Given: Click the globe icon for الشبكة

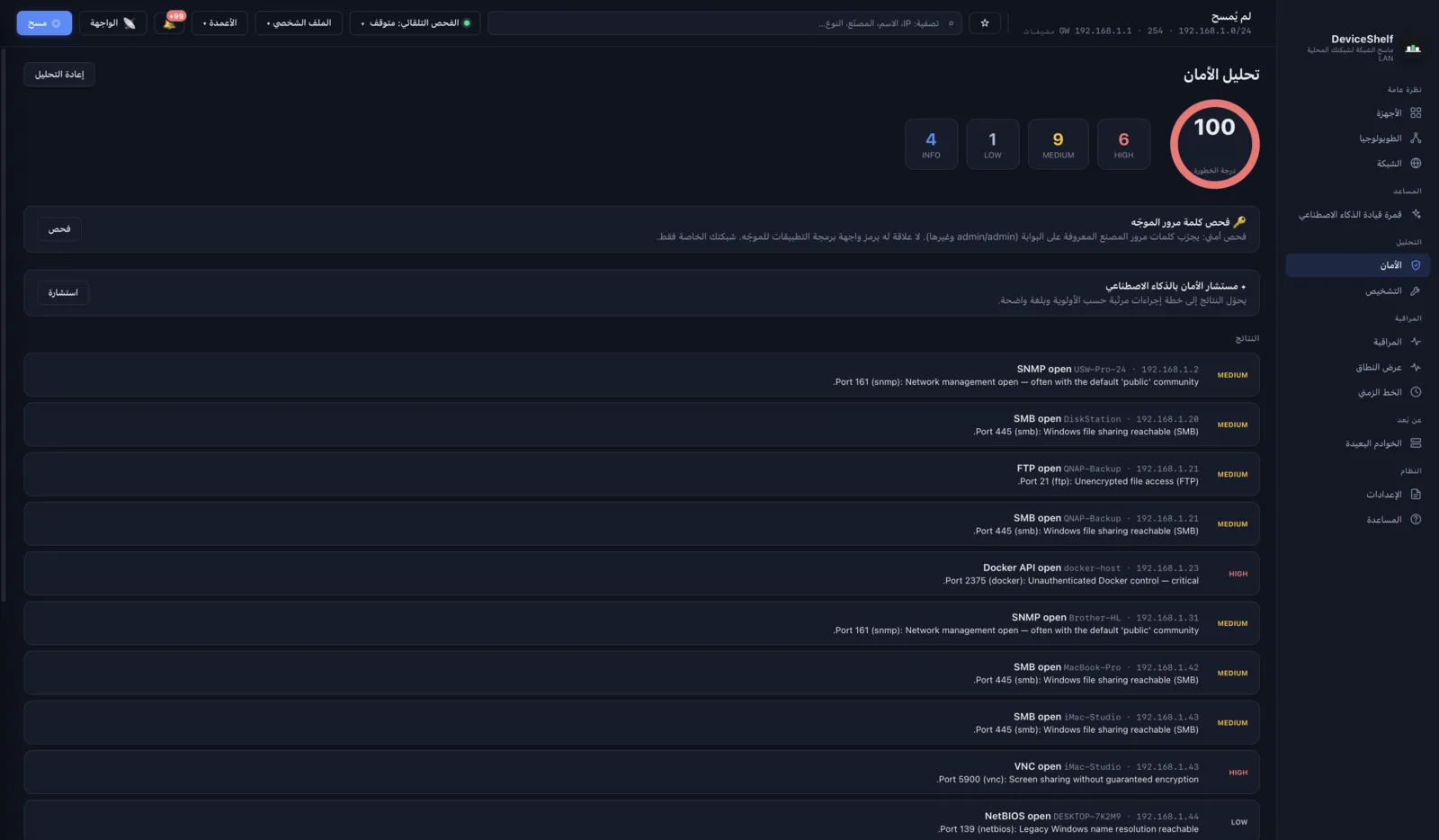Looking at the screenshot, I should pos(1416,164).
